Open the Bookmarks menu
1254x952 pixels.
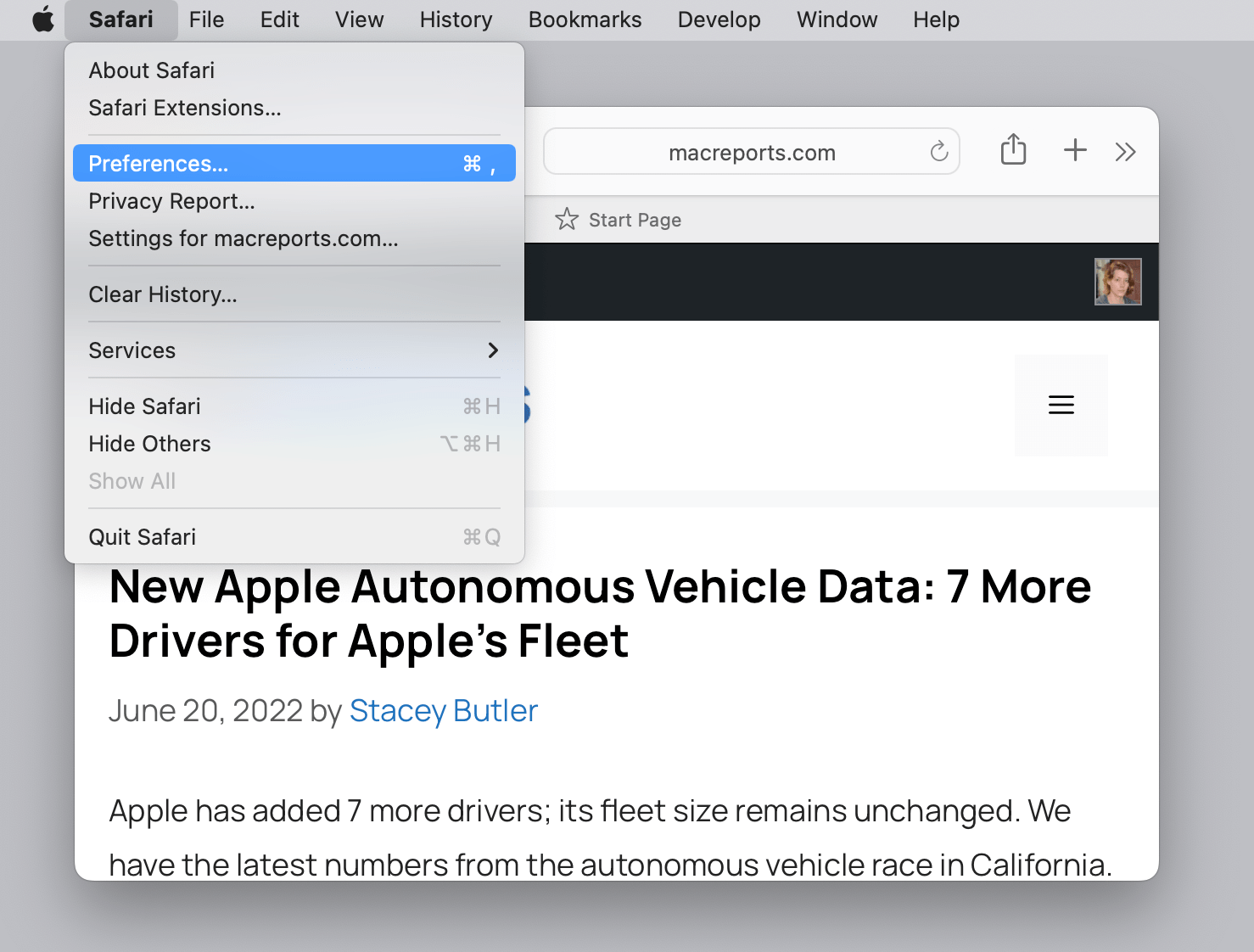585,20
